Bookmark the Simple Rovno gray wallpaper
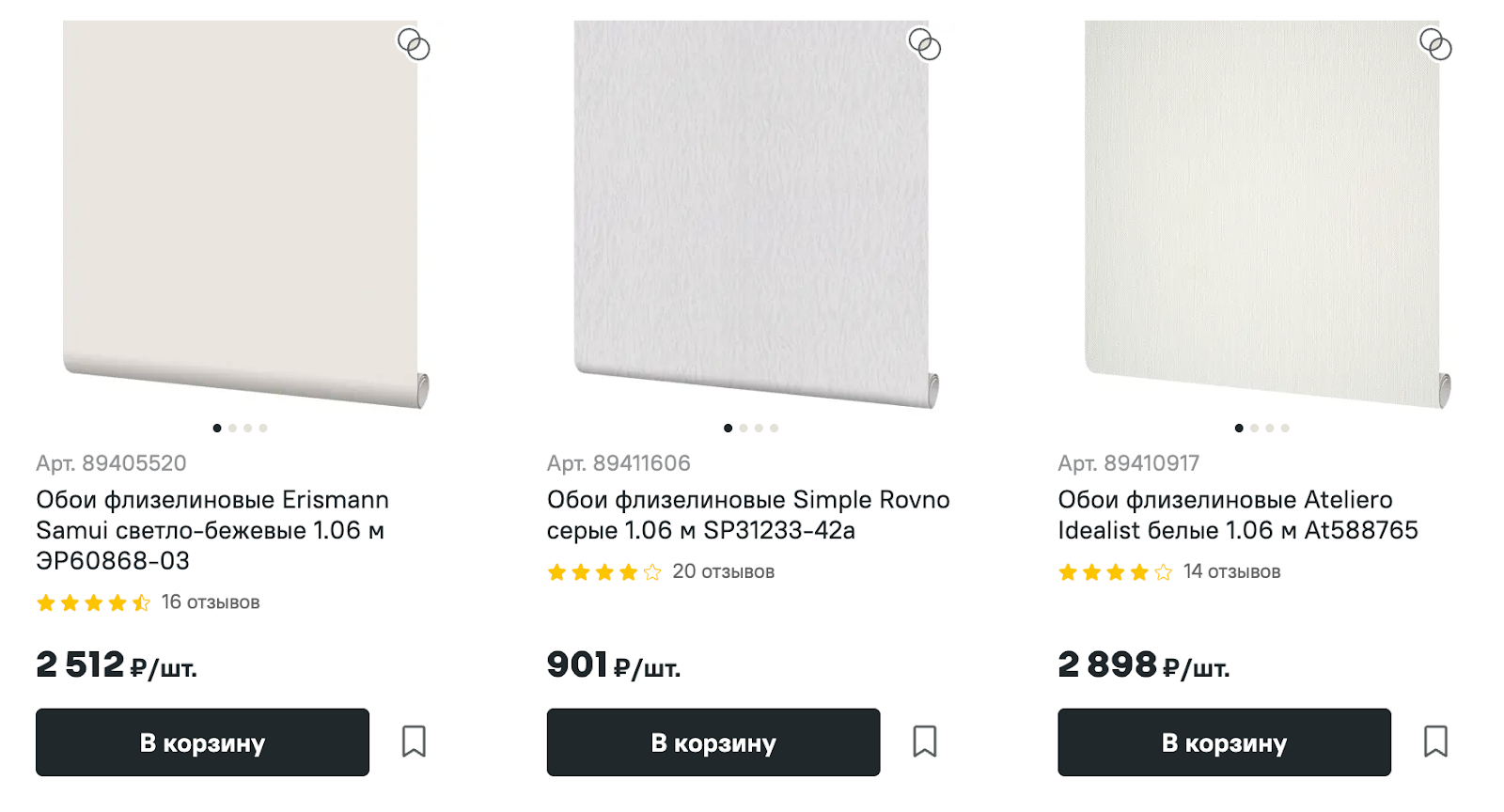The width and height of the screenshot is (1504, 812). point(925,742)
